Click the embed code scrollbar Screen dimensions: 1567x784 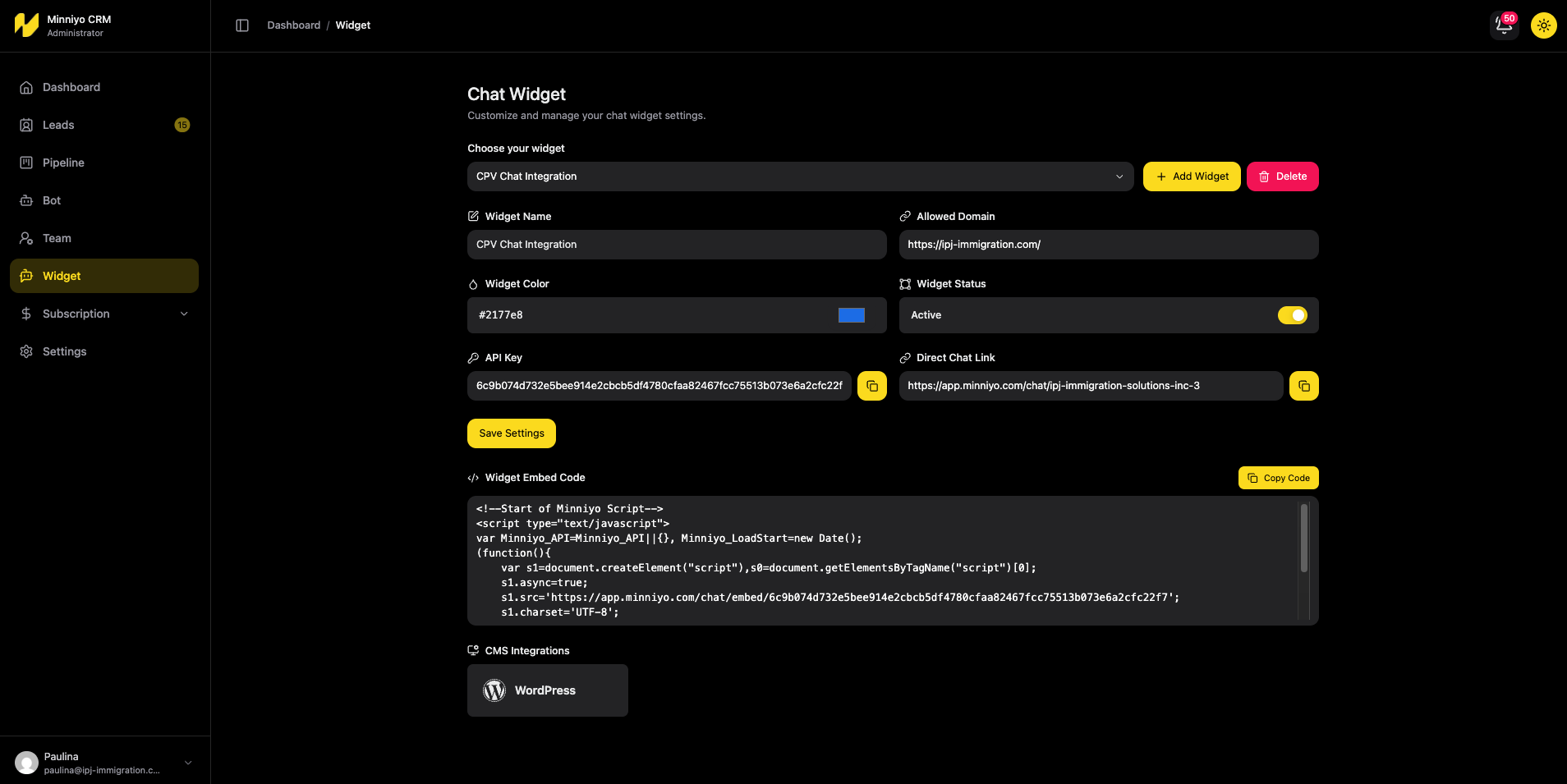(x=1304, y=538)
